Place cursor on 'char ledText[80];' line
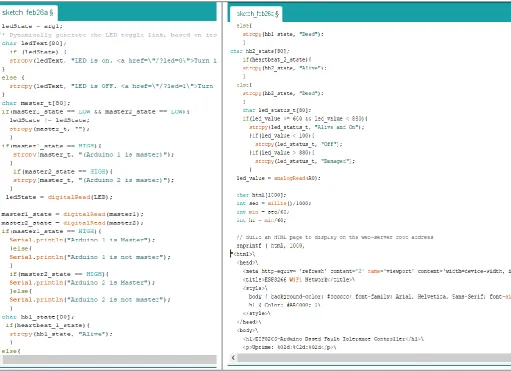Image resolution: width=511 pixels, height=371 pixels. [34, 43]
